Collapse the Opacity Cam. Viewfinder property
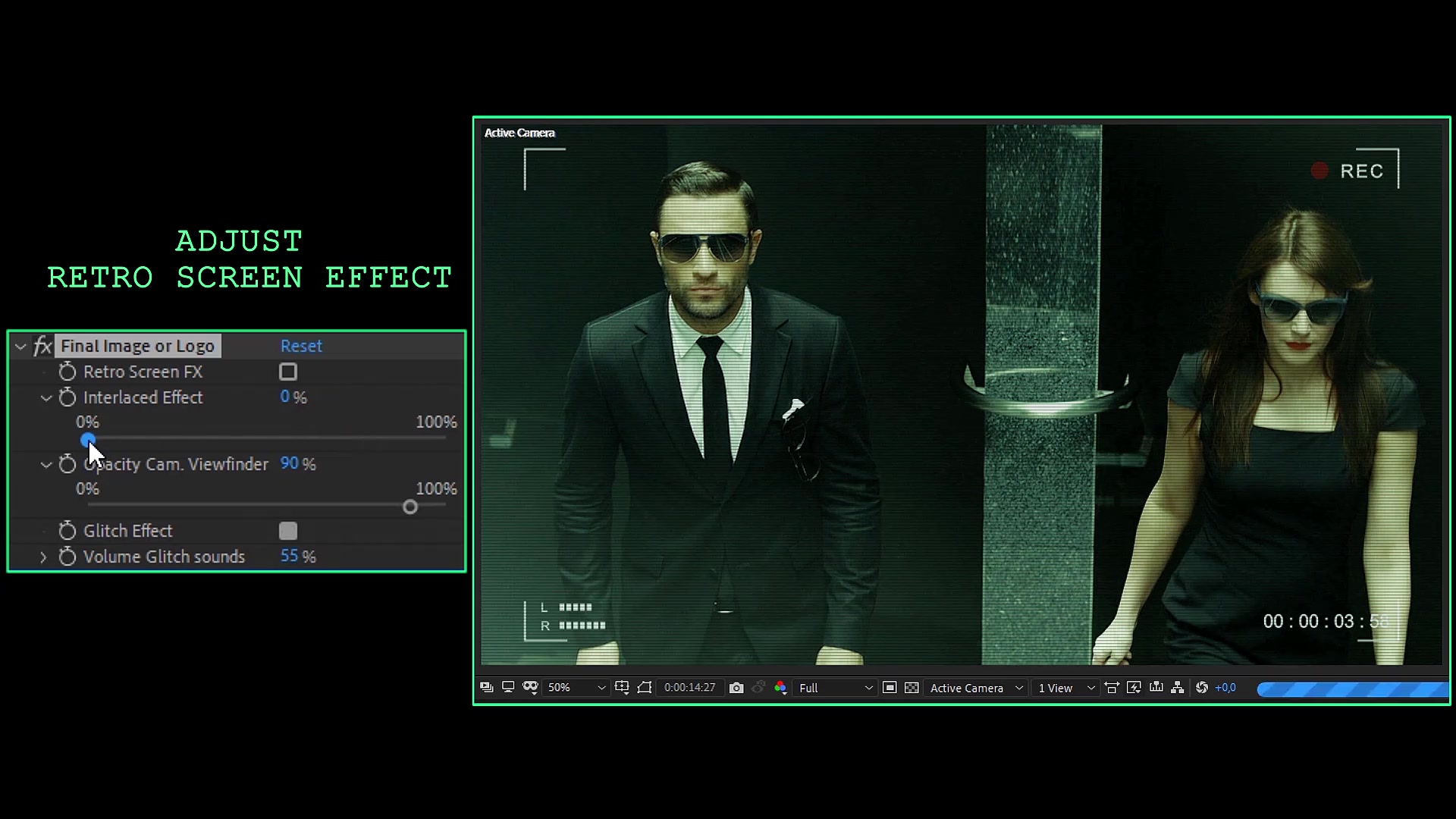1456x819 pixels. [46, 465]
